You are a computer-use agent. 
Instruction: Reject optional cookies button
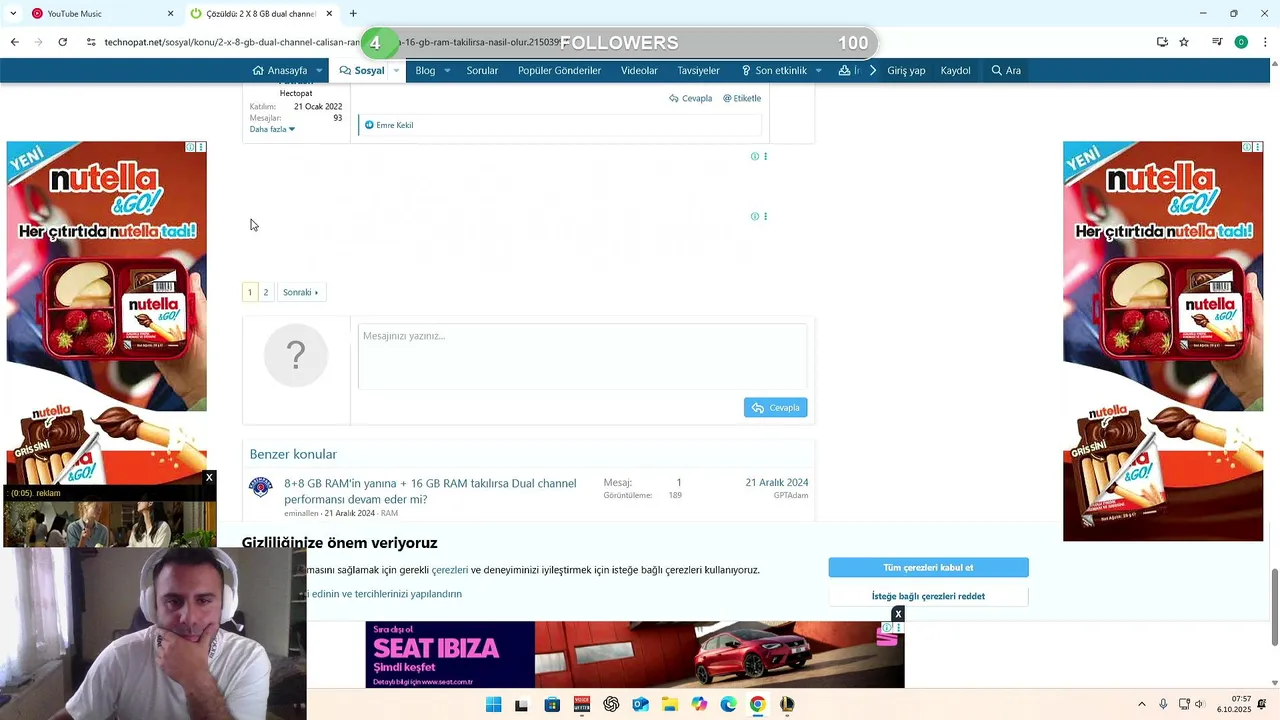pos(928,596)
